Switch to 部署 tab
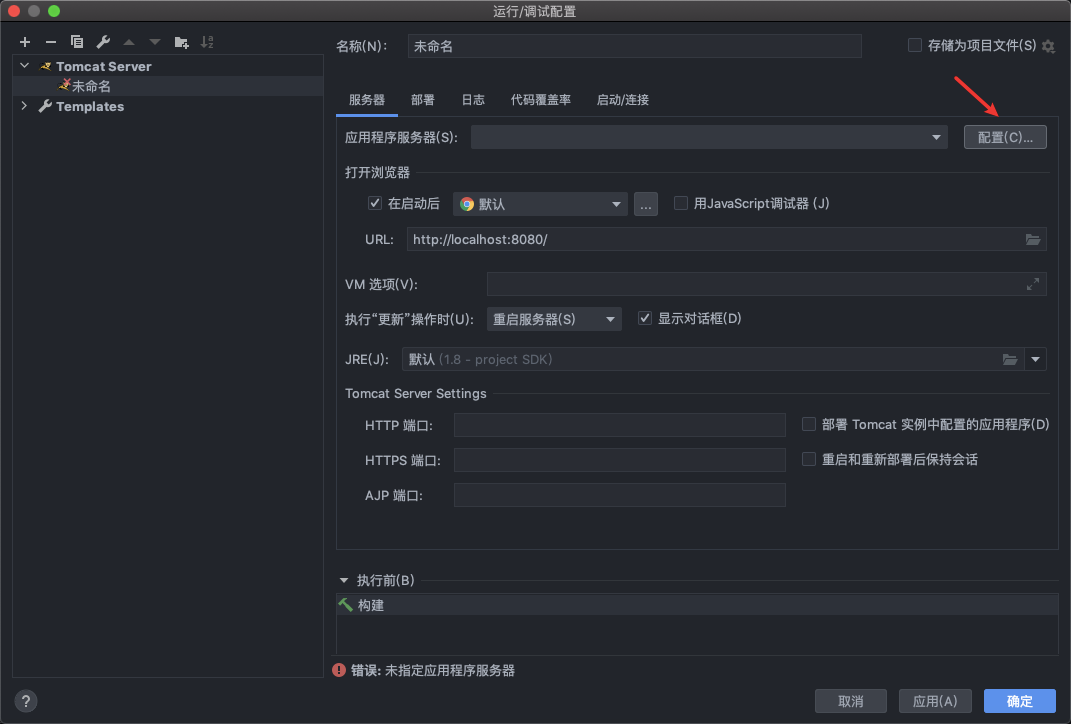The width and height of the screenshot is (1071, 724). click(x=423, y=100)
